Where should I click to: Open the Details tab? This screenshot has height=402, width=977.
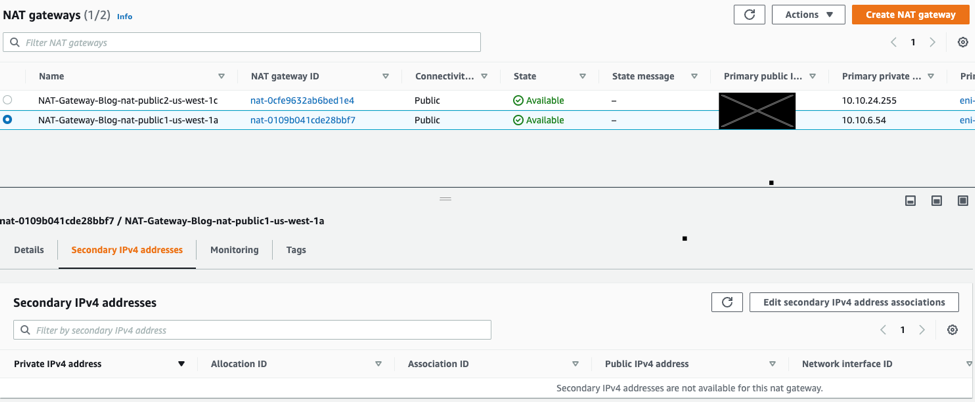29,250
